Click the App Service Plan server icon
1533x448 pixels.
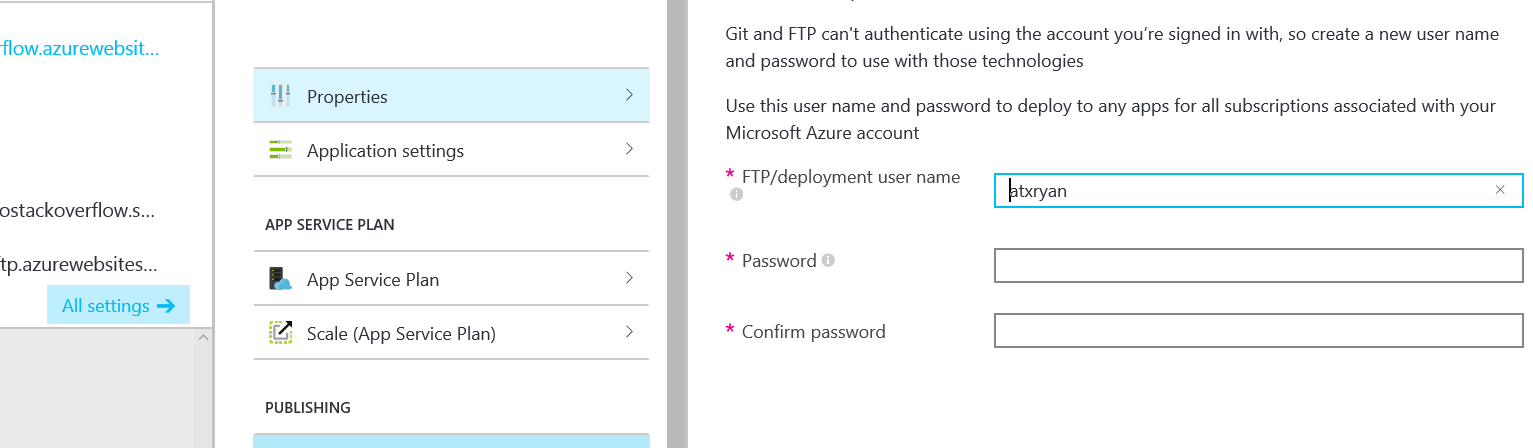coord(280,279)
